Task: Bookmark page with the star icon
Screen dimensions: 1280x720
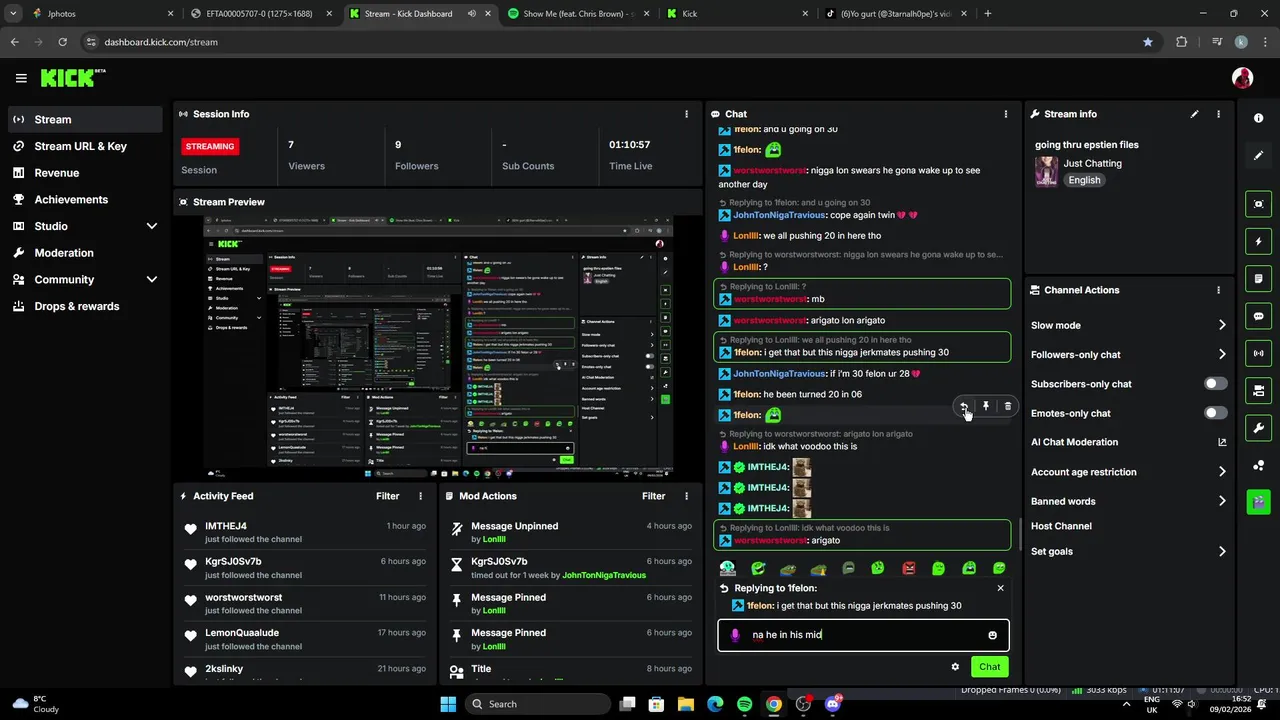Action: coord(1148,42)
